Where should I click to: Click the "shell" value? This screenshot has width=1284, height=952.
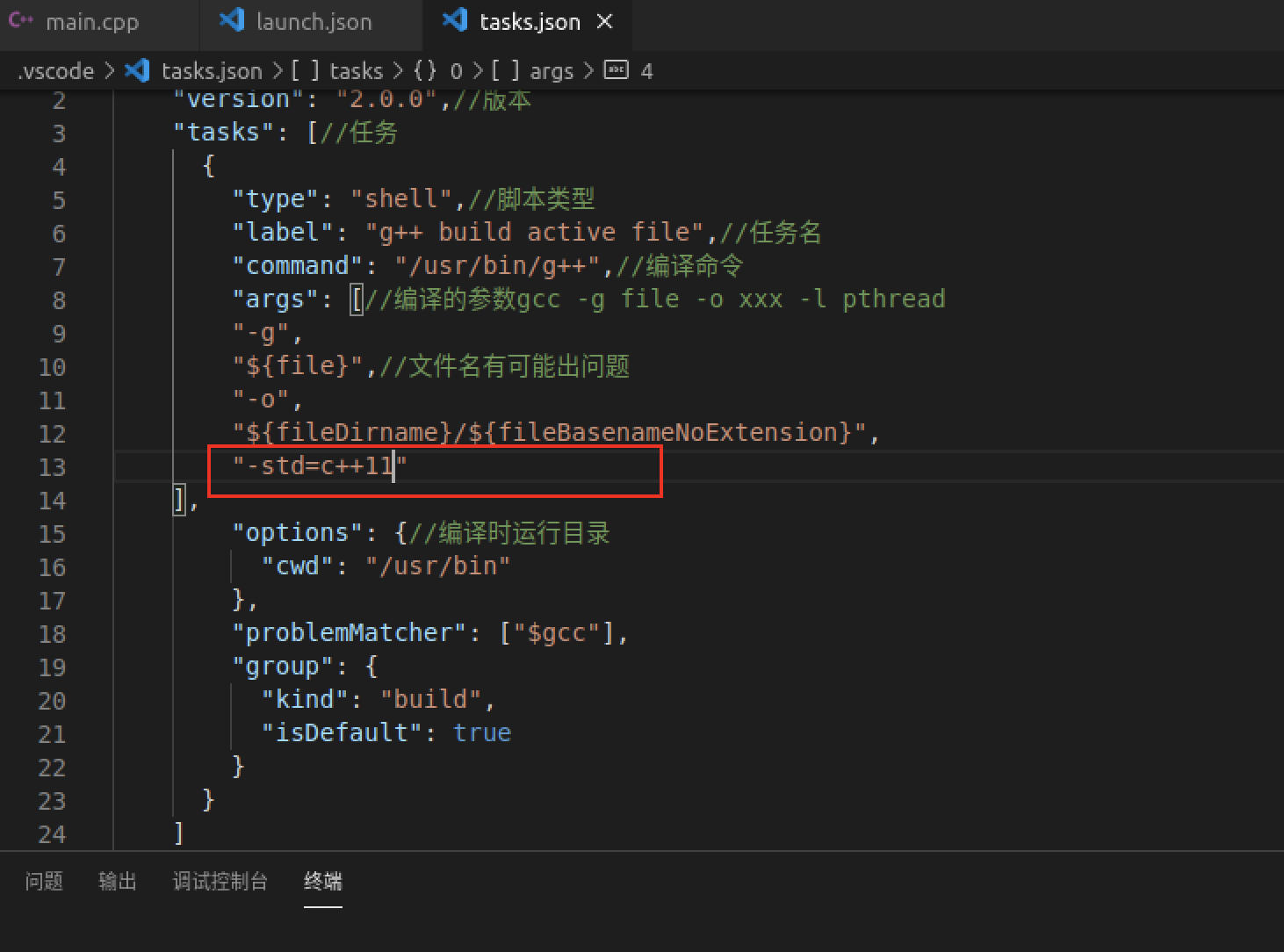401,198
